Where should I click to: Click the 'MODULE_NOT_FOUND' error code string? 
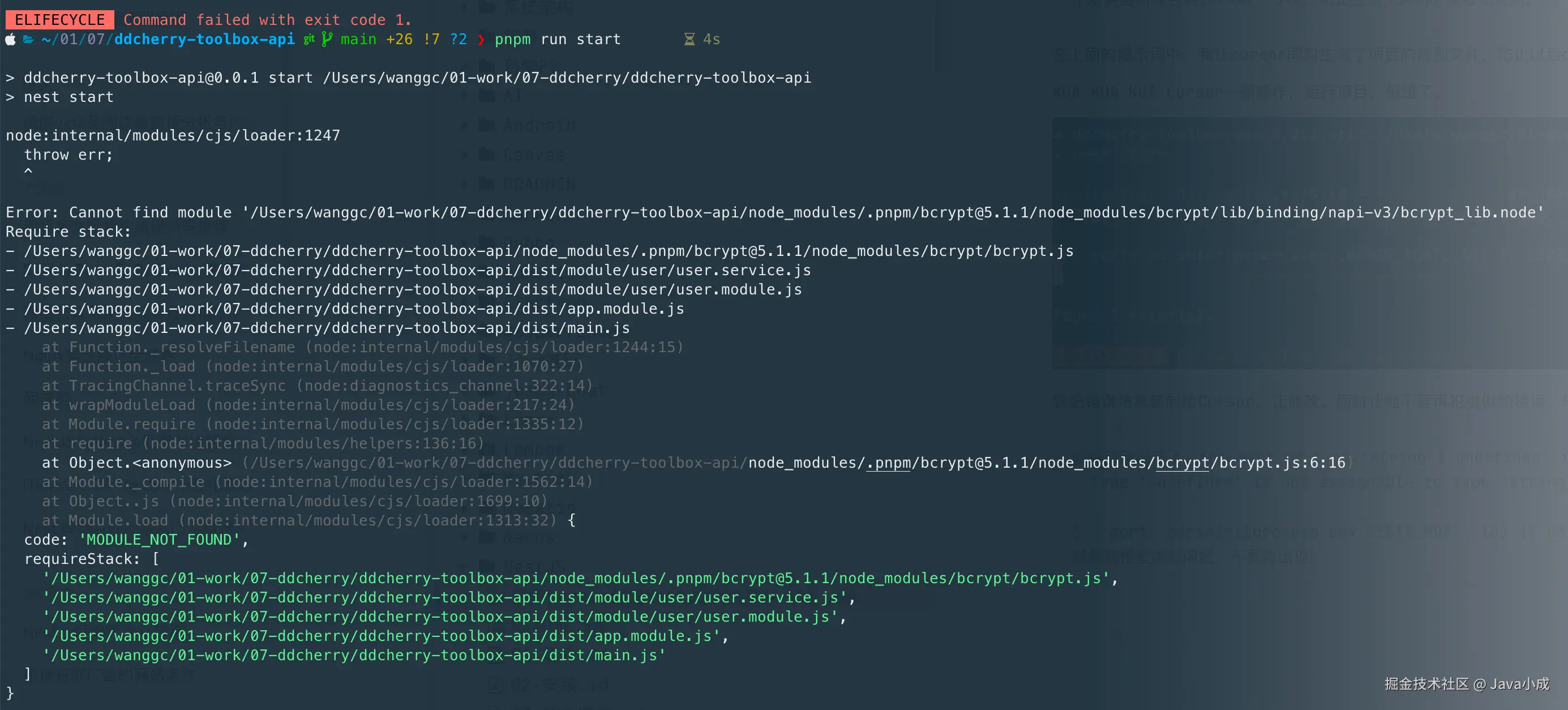click(x=159, y=540)
